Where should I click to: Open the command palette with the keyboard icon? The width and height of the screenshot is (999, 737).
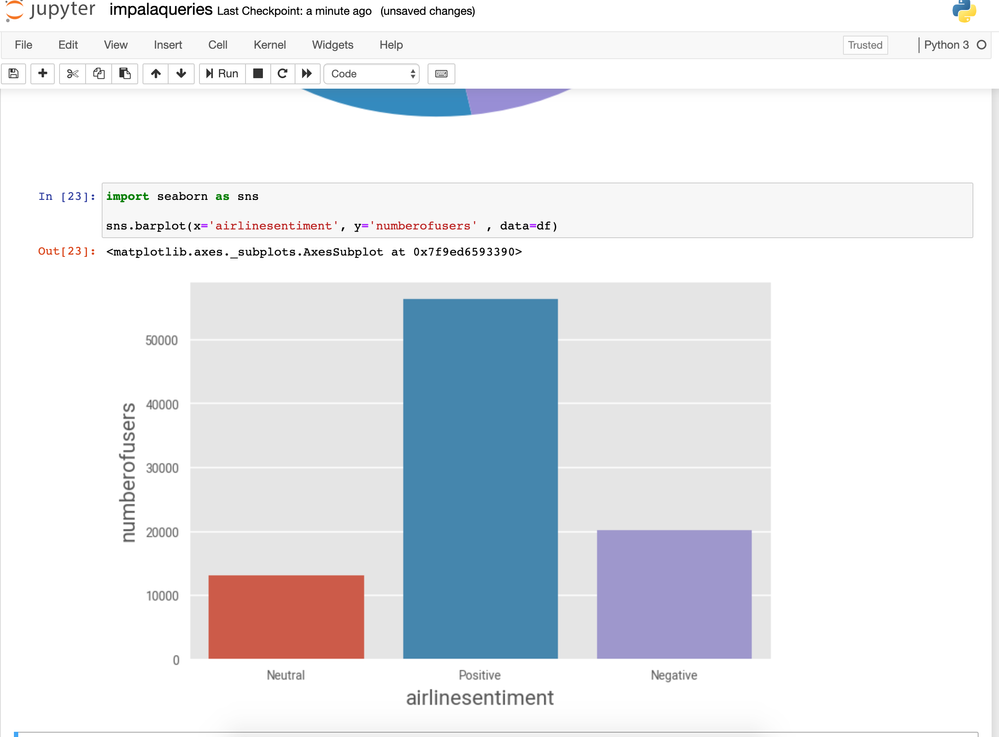441,73
